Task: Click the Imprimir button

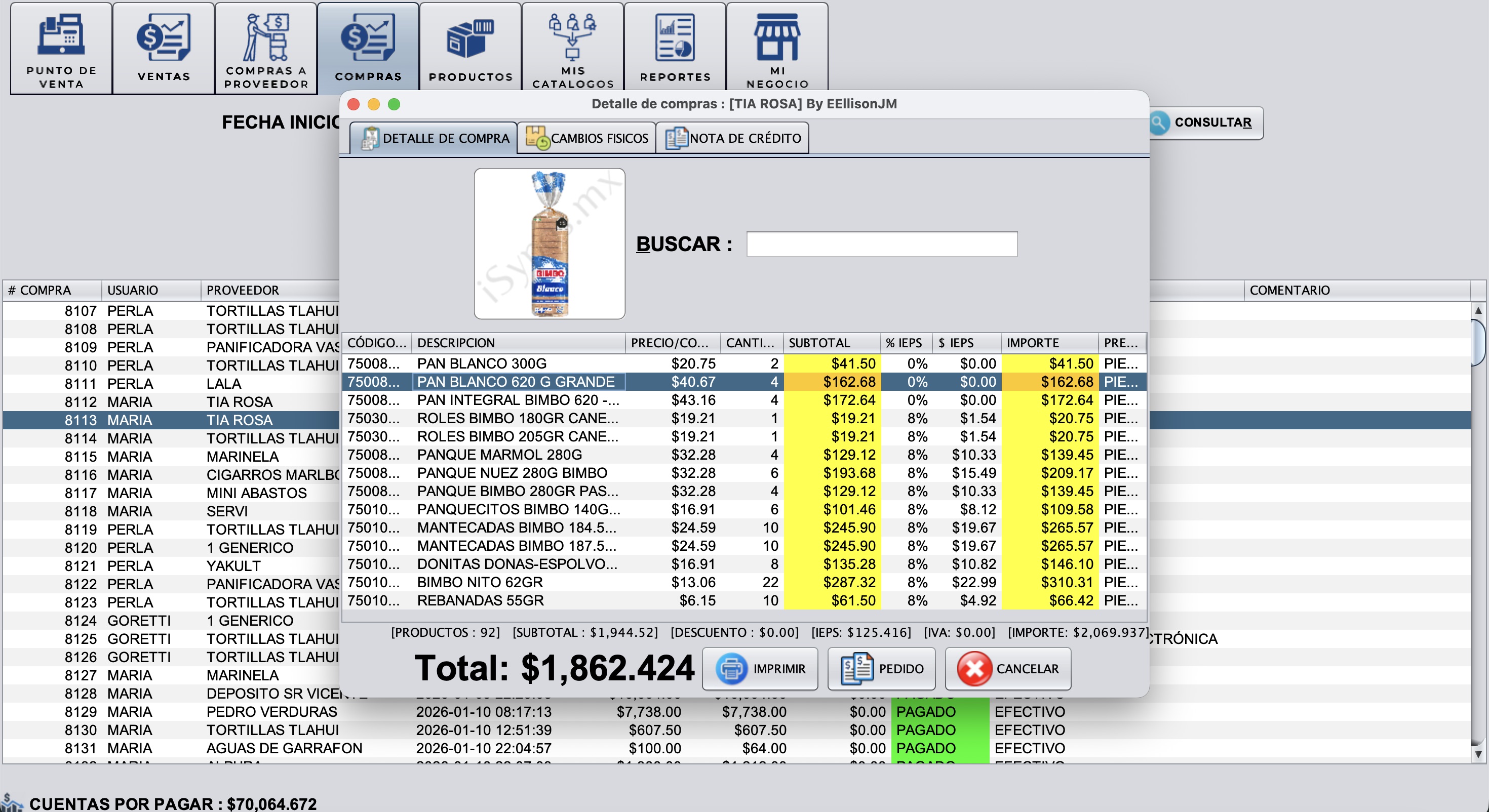Action: tap(760, 669)
